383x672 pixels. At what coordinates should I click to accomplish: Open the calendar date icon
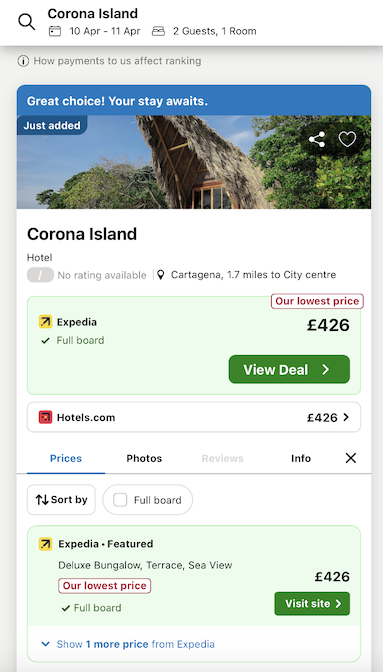55,31
